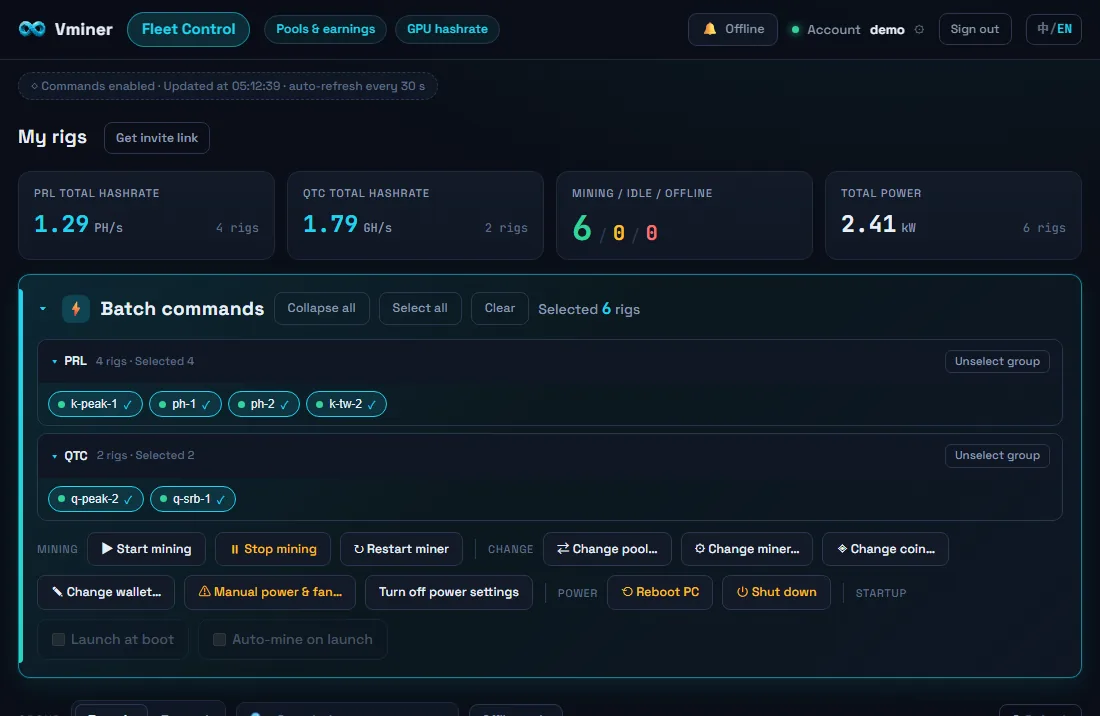Deselect rig k-tw-2
The image size is (1100, 716).
point(347,404)
